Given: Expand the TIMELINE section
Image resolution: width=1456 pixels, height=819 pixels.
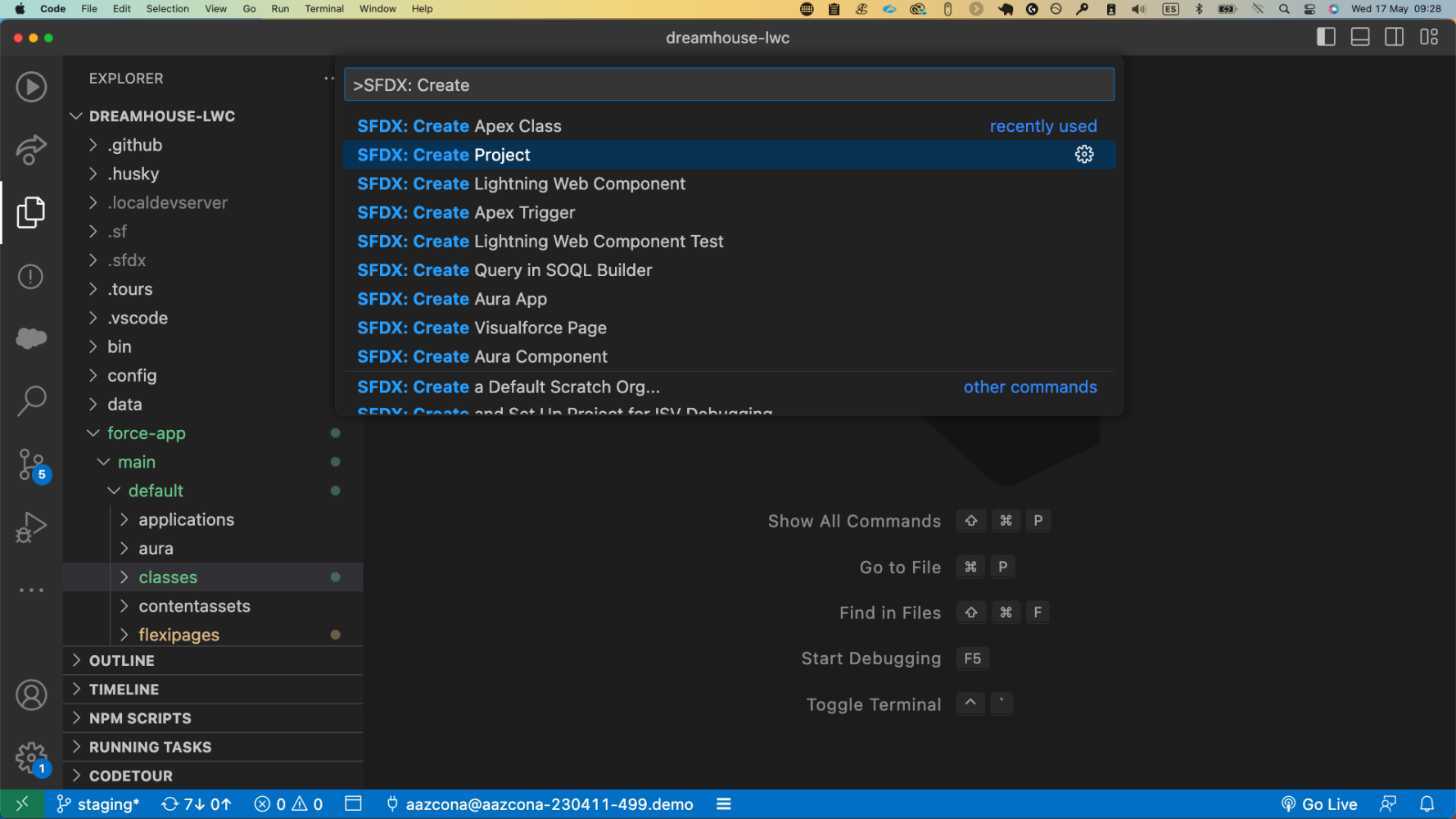Looking at the screenshot, I should pyautogui.click(x=213, y=690).
